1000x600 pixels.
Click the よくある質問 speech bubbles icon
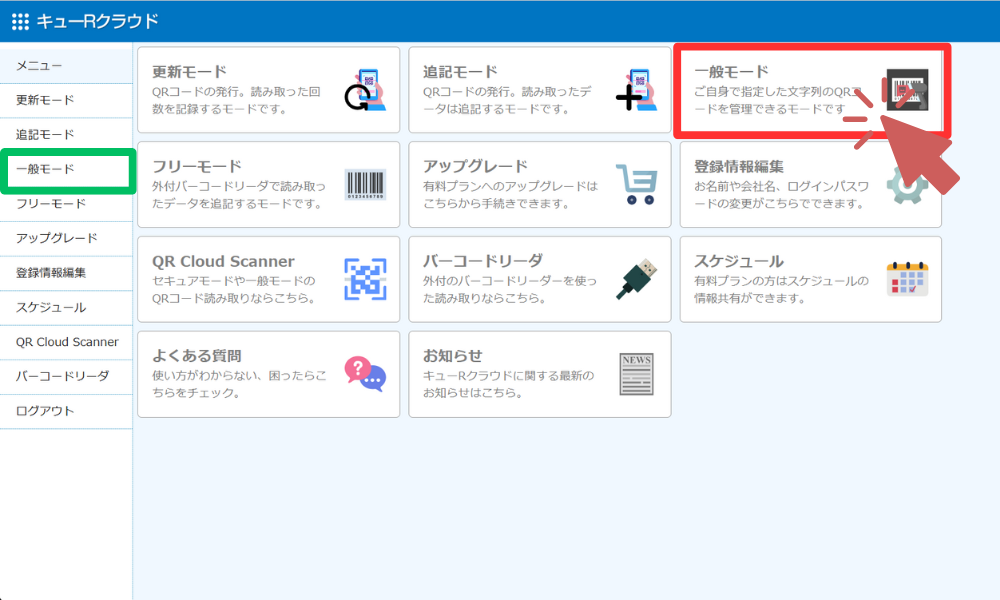365,374
